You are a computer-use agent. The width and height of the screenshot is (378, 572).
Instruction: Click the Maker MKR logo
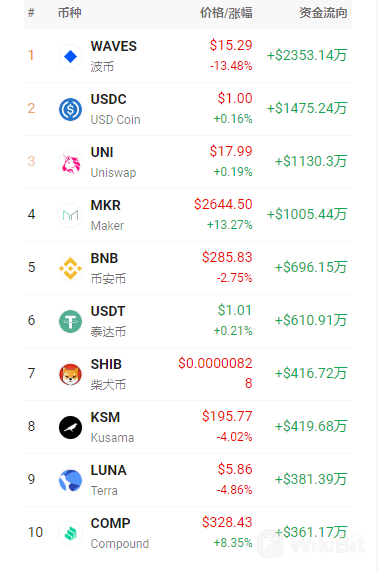[x=70, y=215]
